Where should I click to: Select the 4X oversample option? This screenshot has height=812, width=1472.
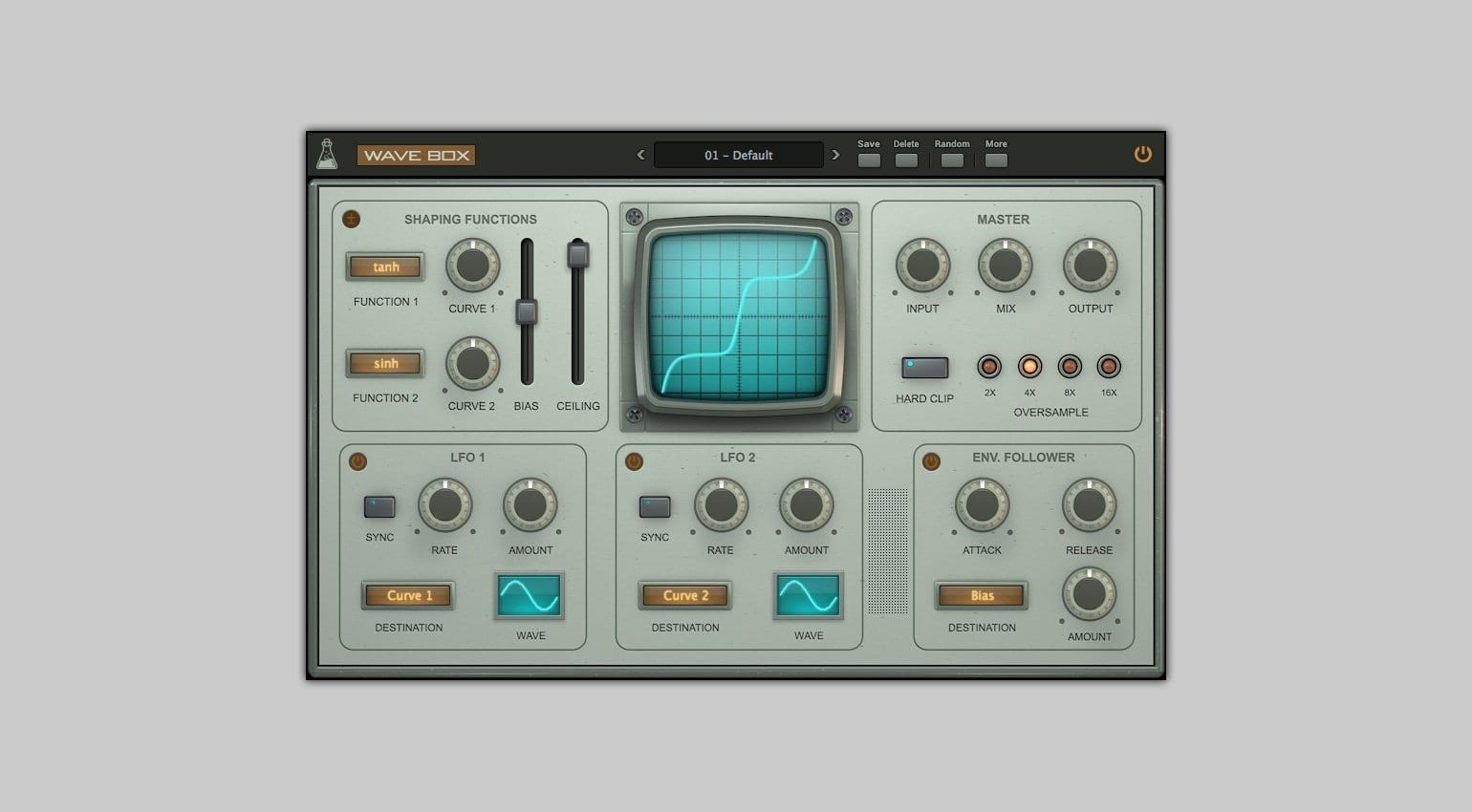click(1029, 368)
